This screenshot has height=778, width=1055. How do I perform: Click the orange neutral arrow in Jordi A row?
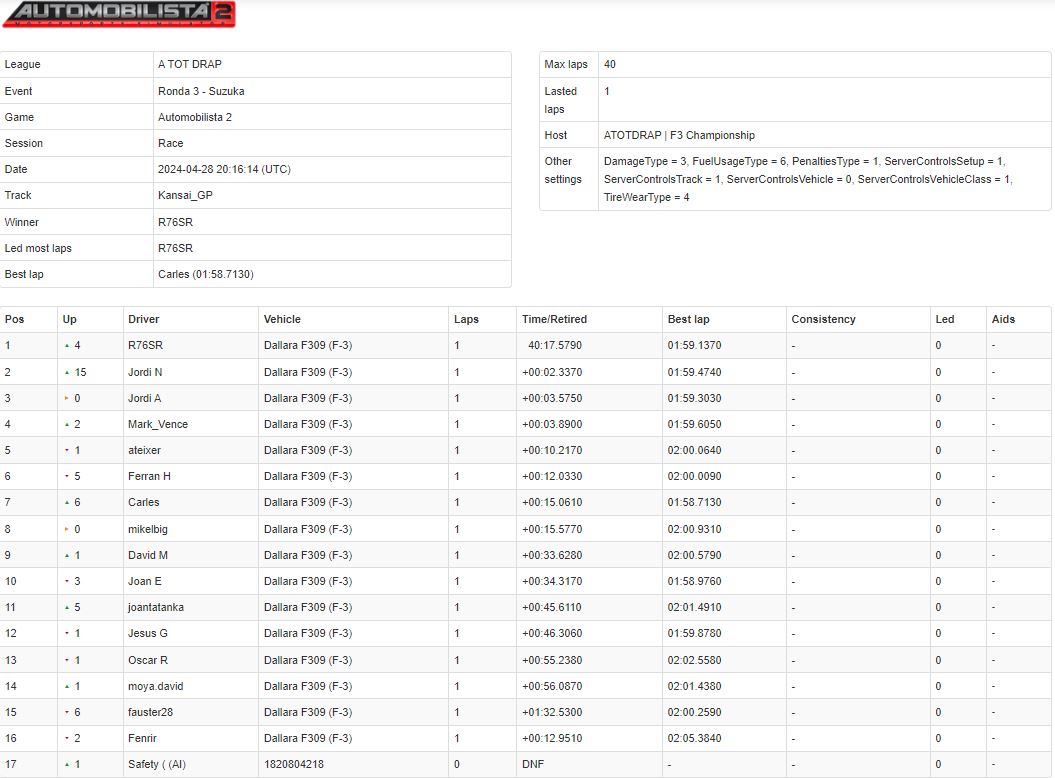coord(67,398)
